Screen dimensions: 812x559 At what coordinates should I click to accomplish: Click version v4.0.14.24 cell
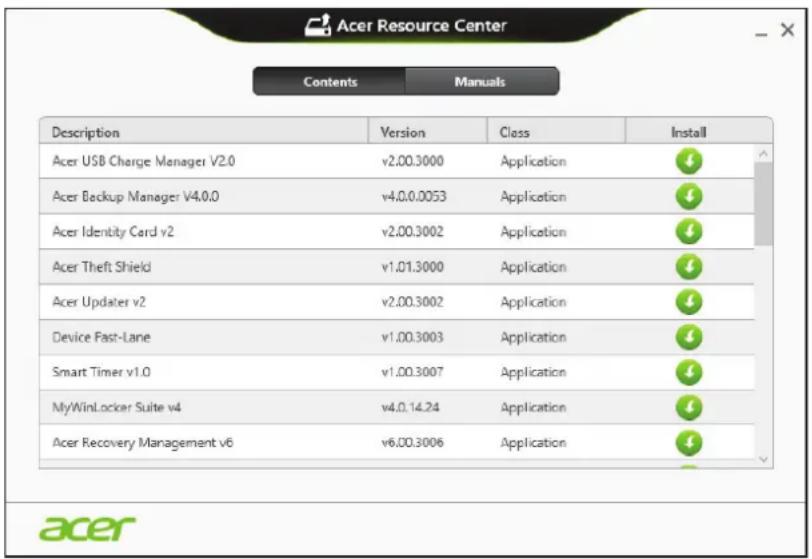click(410, 407)
